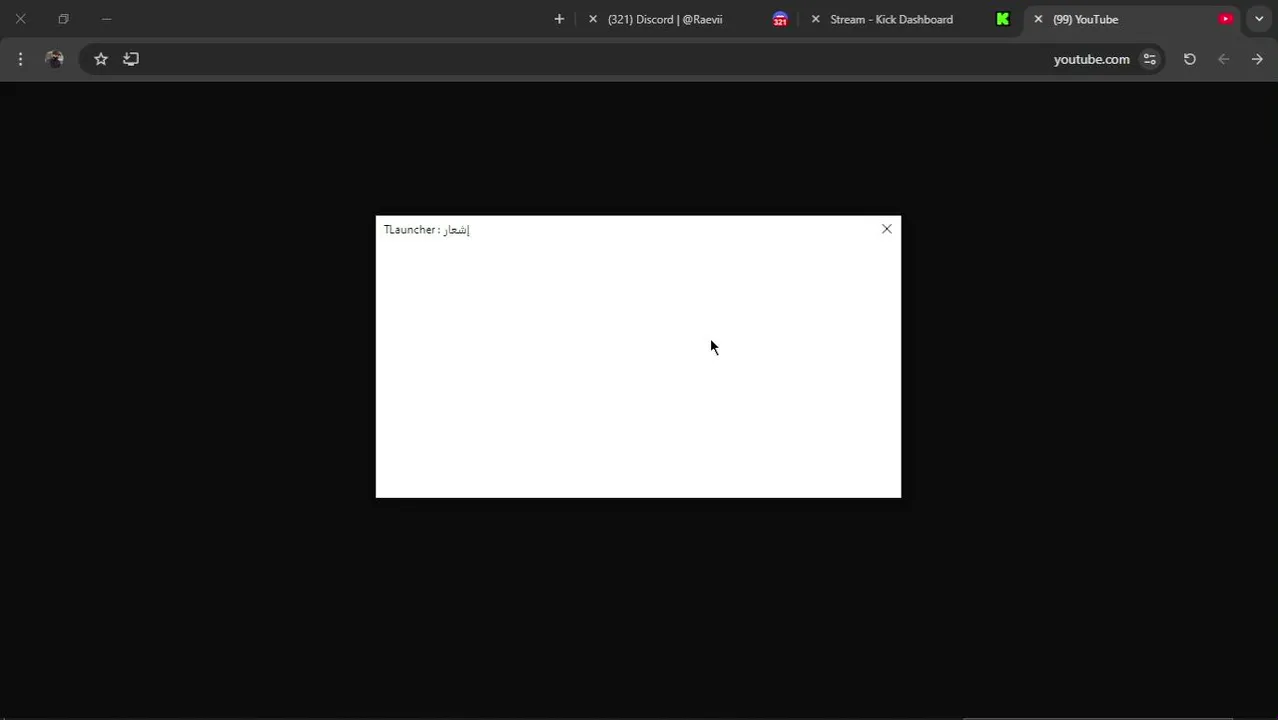Open a new tab with plus button
This screenshot has width=1278, height=720.
coord(559,19)
